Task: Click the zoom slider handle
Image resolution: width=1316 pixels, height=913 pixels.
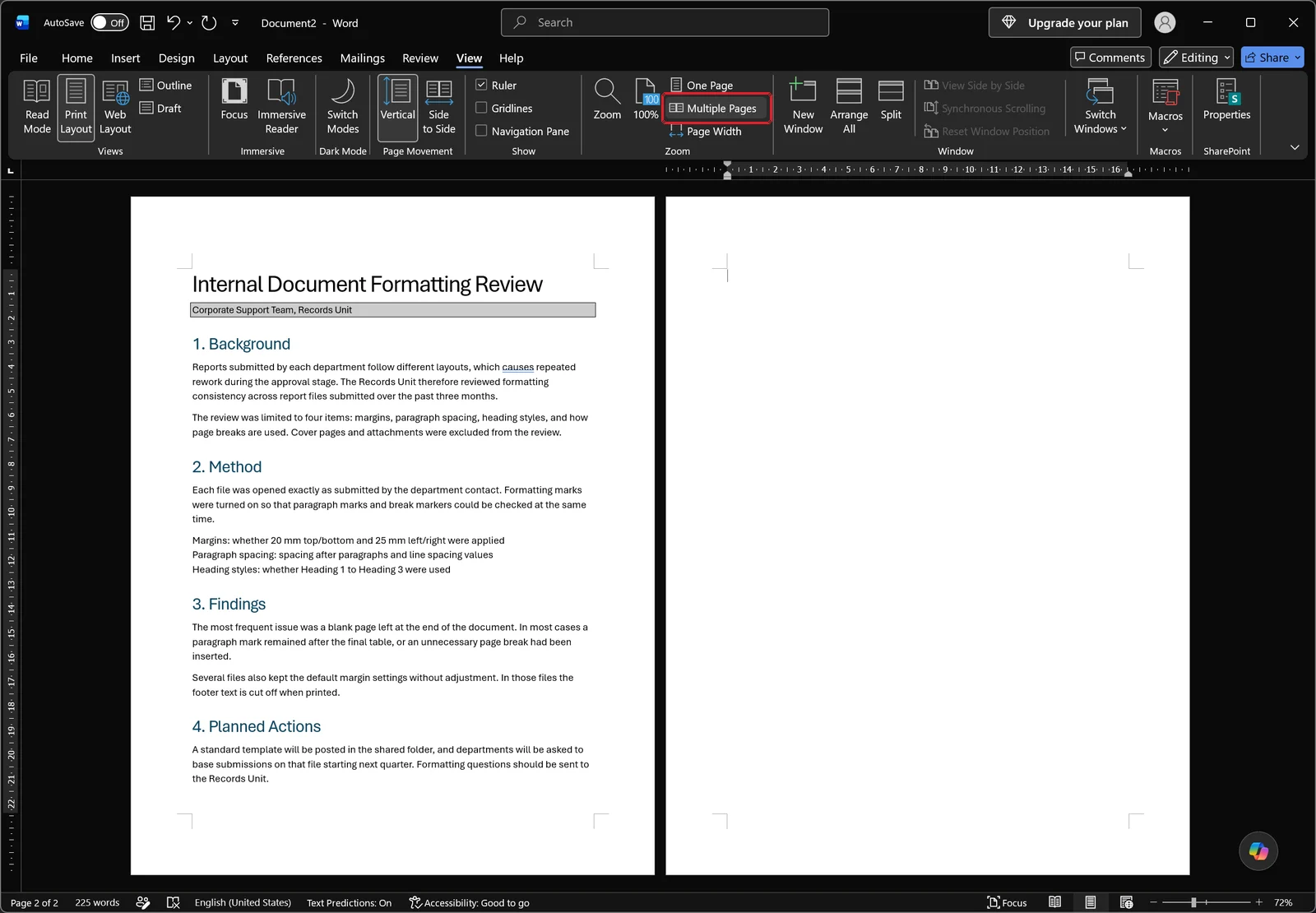Action: point(1193,902)
